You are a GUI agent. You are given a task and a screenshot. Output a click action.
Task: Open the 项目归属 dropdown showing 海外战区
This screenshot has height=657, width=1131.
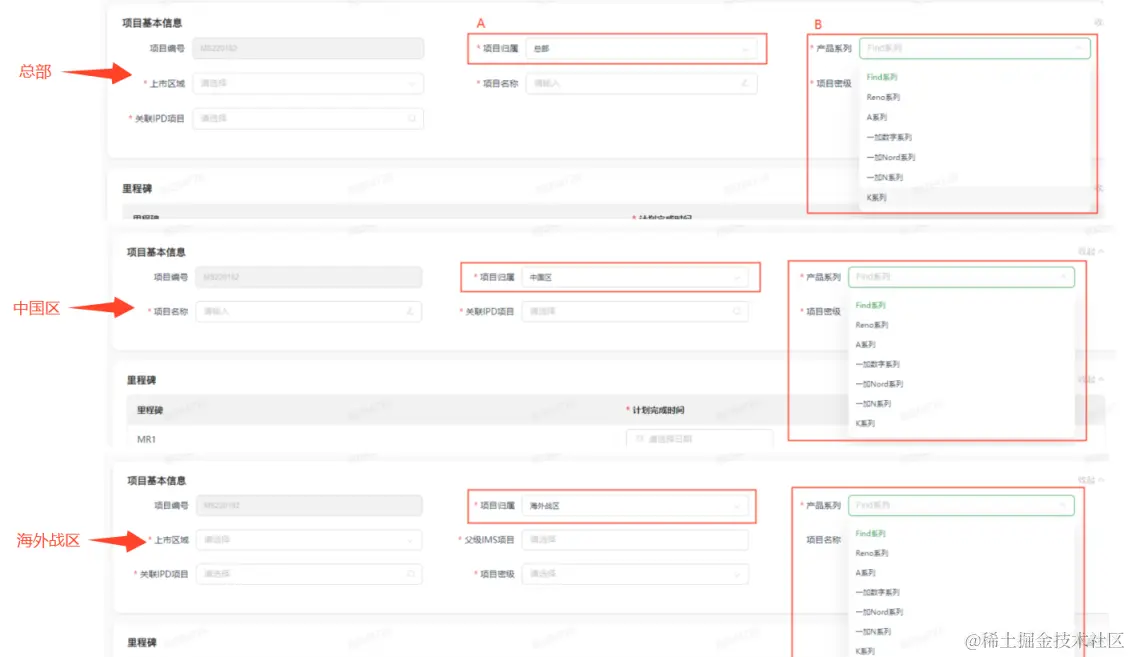coord(635,506)
